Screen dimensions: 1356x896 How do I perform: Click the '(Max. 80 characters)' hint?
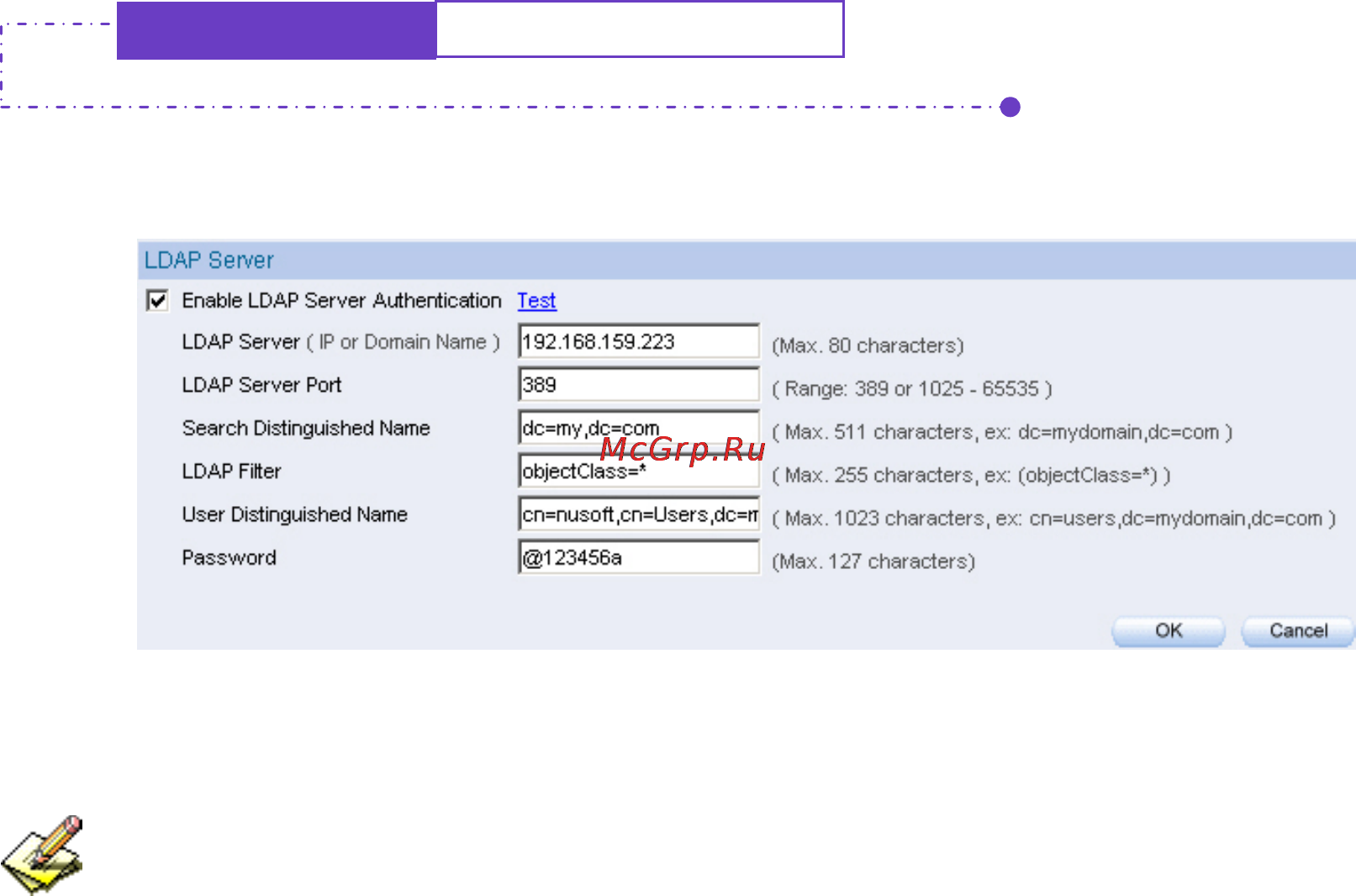pos(868,345)
